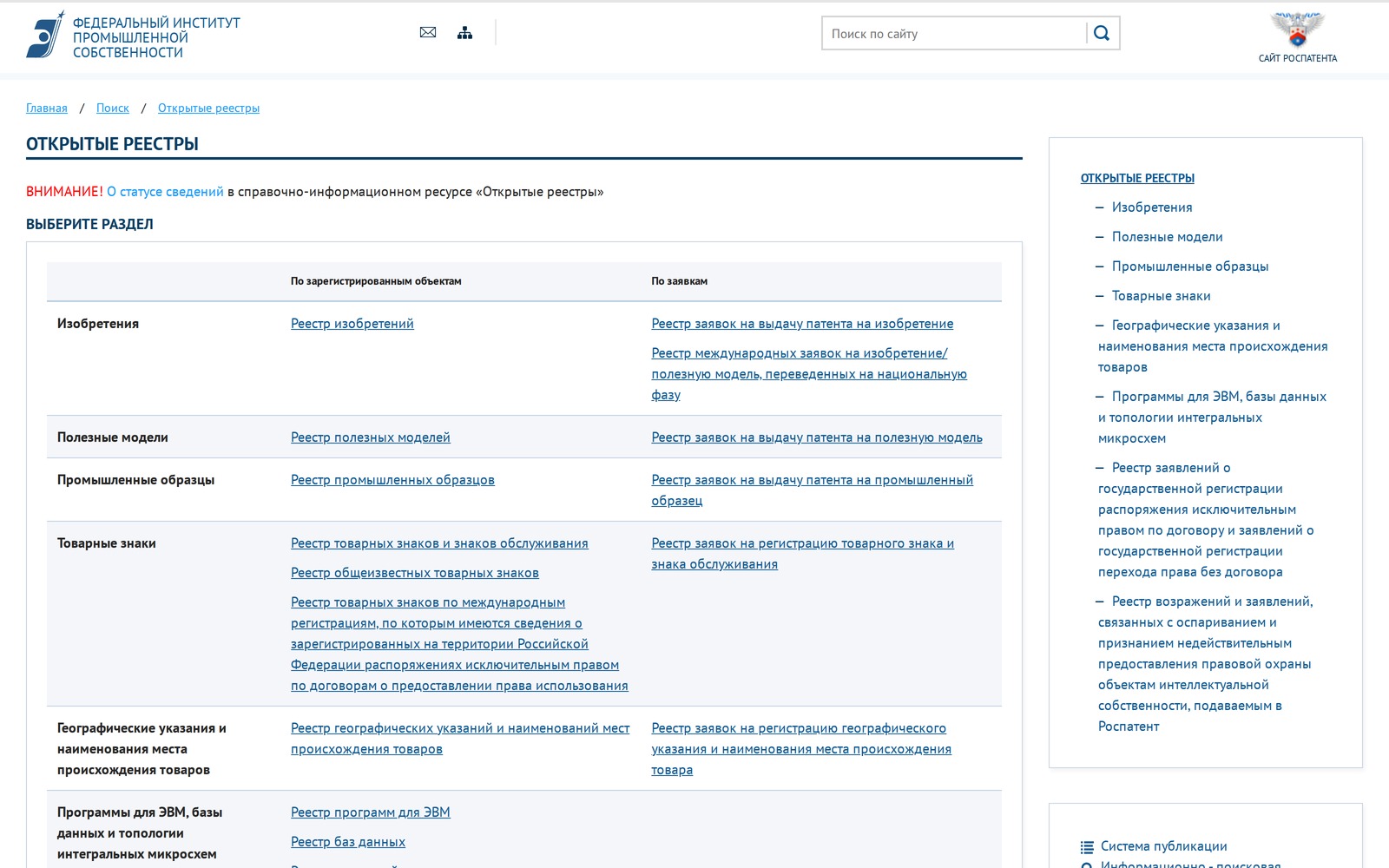This screenshot has height=868, width=1389.
Task: Open Реестр заявок на выдачу патента на изобретение
Action: point(802,324)
